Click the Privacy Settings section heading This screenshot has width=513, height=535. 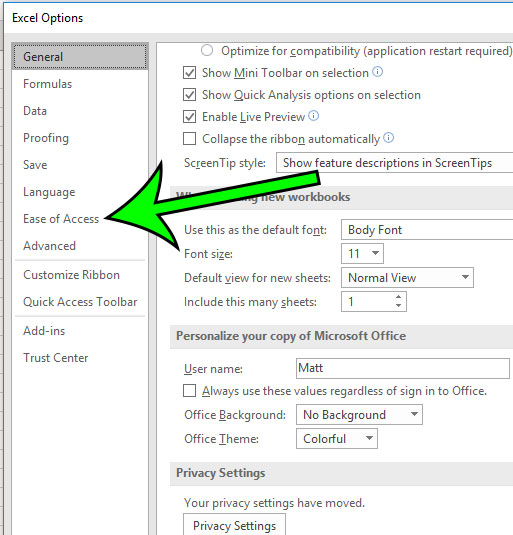221,473
